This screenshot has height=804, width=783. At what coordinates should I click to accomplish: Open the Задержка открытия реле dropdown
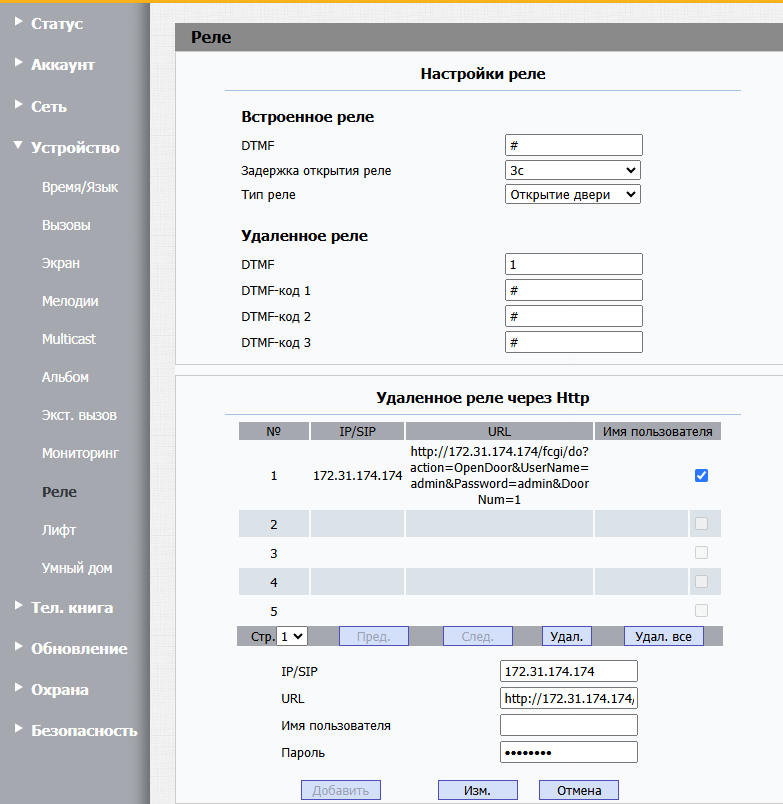572,171
